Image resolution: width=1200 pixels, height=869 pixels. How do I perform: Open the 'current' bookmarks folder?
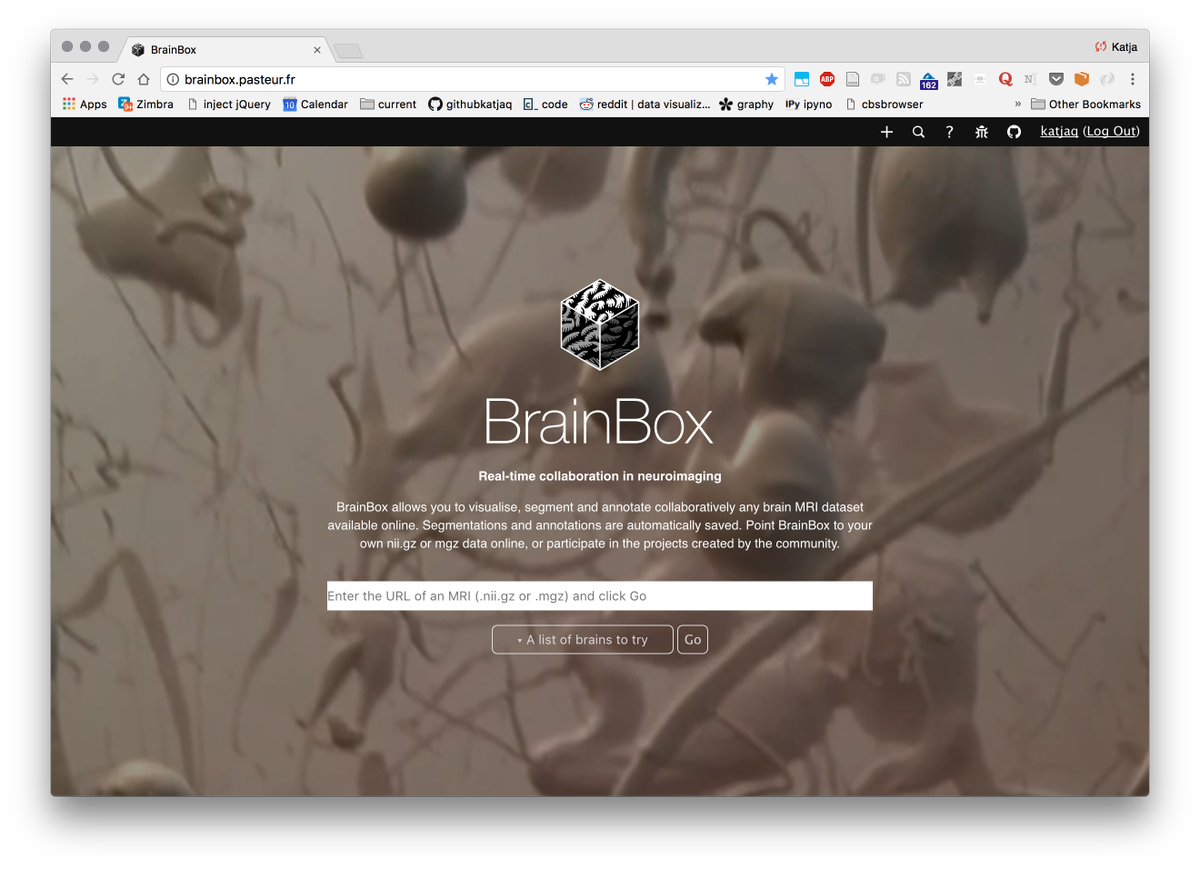388,104
